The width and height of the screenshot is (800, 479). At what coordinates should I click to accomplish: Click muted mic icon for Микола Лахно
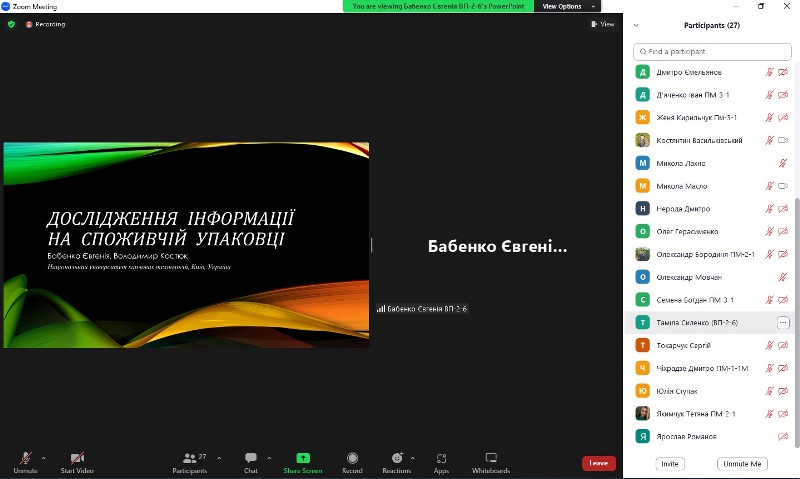coord(783,163)
